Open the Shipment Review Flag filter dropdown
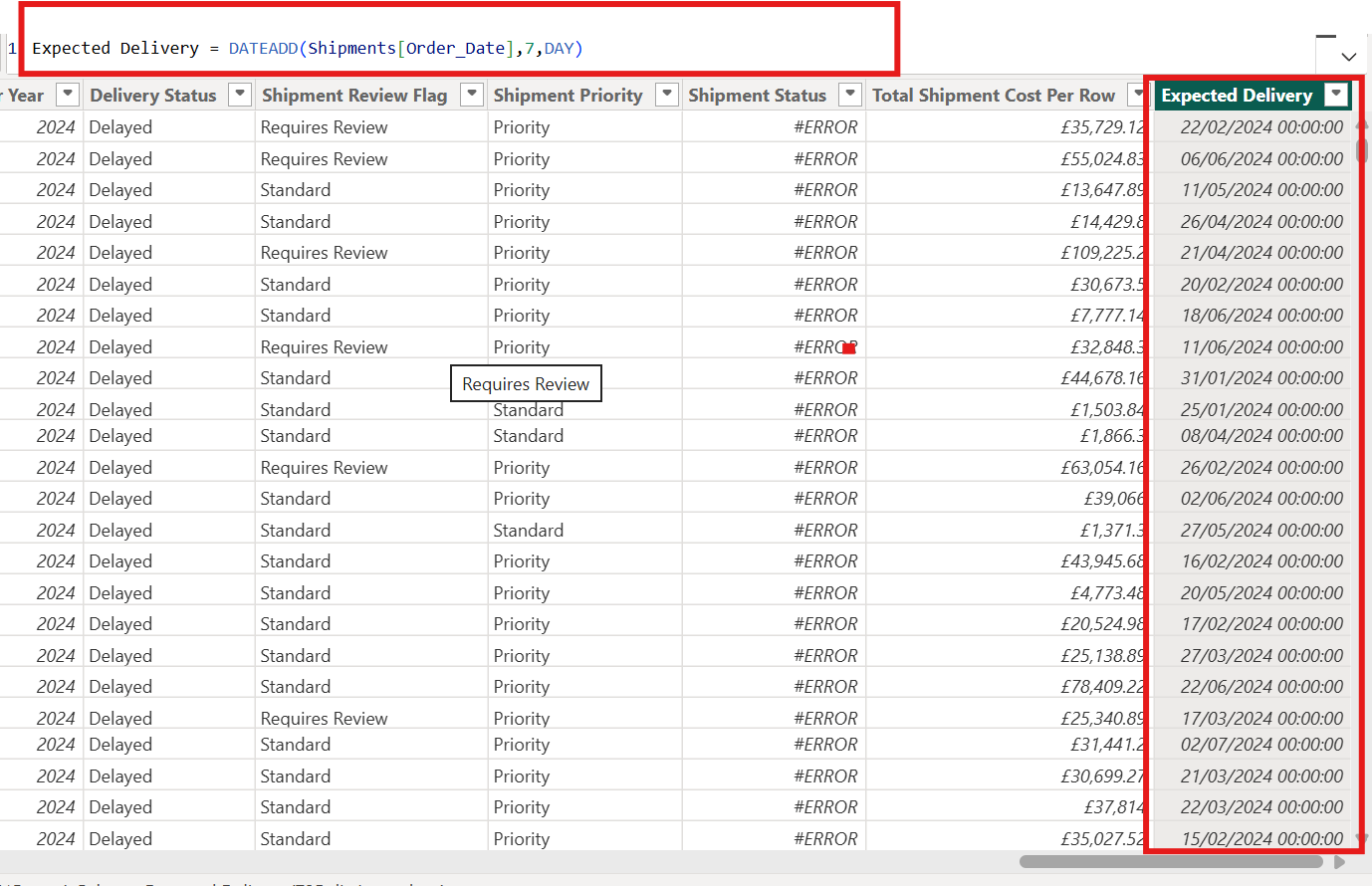Viewport: 1372px width, 886px height. [x=472, y=95]
